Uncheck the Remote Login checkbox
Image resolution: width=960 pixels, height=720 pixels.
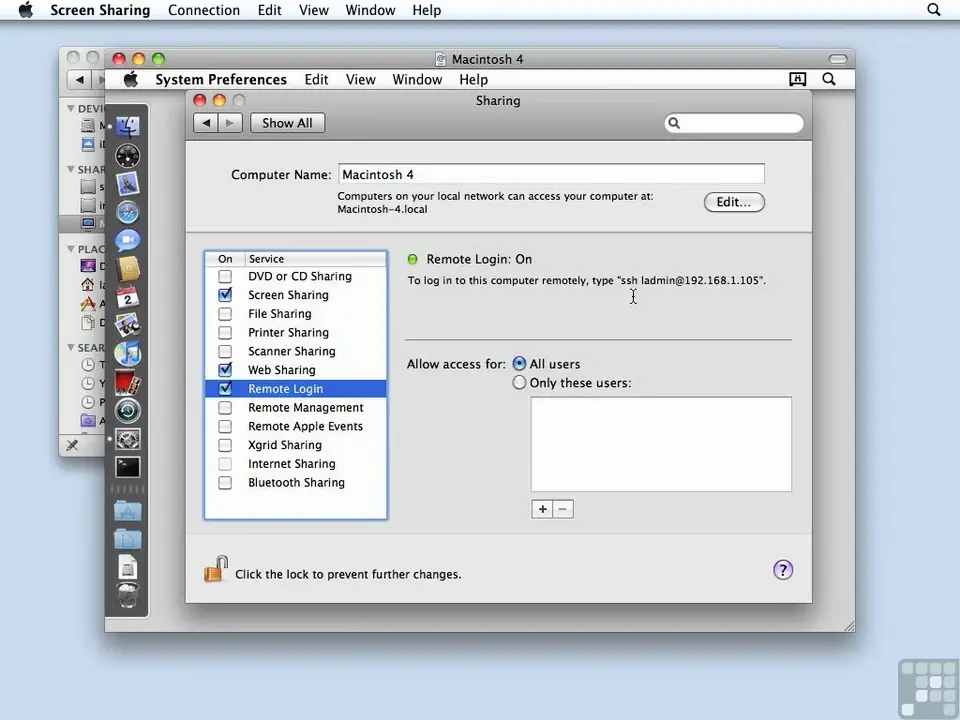coord(225,389)
